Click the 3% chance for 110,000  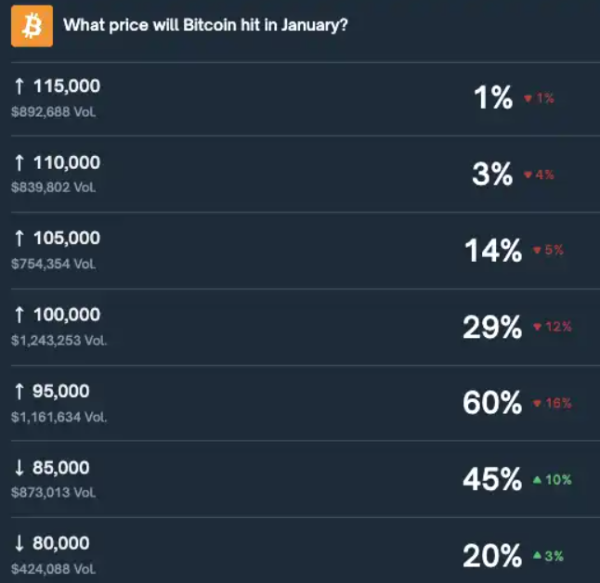click(492, 174)
